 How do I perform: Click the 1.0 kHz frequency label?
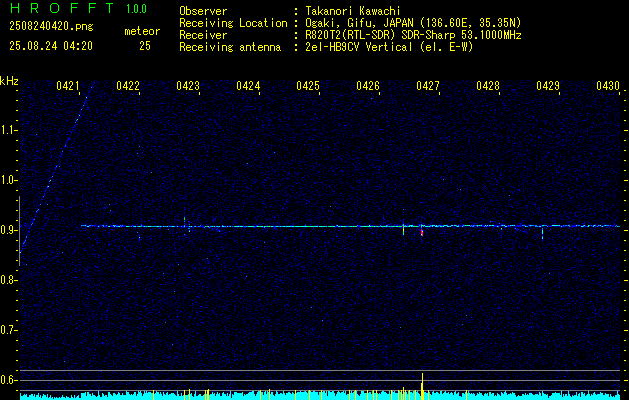8,180
